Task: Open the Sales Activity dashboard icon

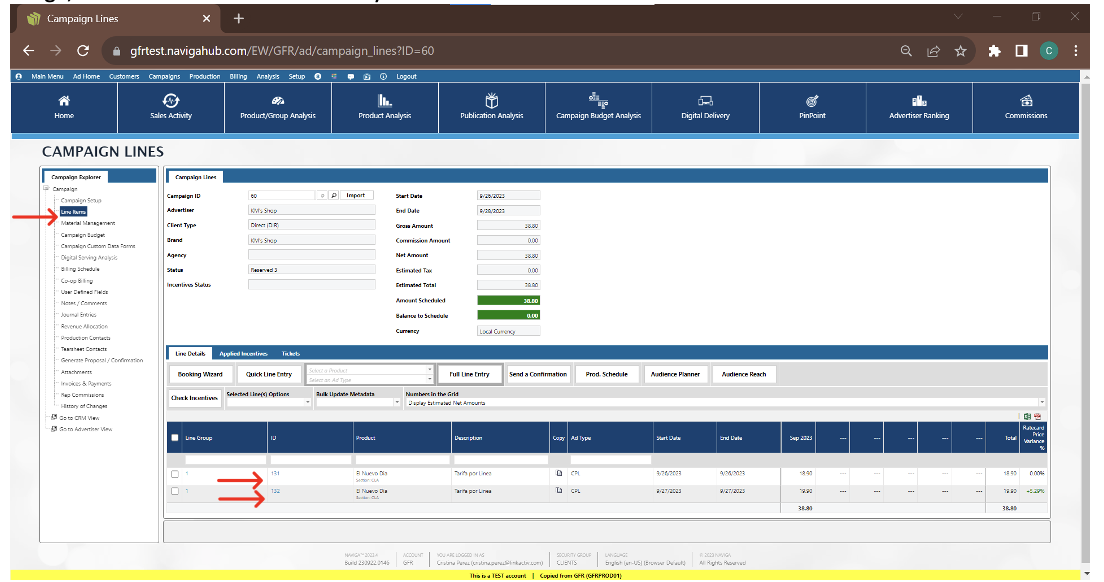Action: [x=171, y=101]
